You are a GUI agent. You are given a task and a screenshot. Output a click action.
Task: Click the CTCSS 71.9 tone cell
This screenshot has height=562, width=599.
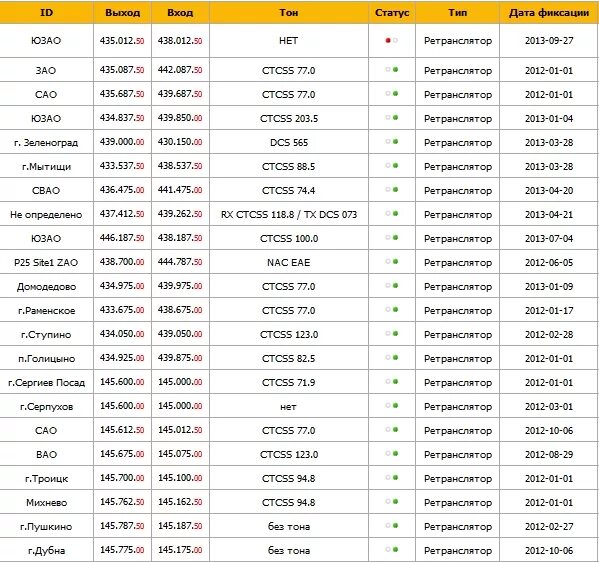pos(289,382)
